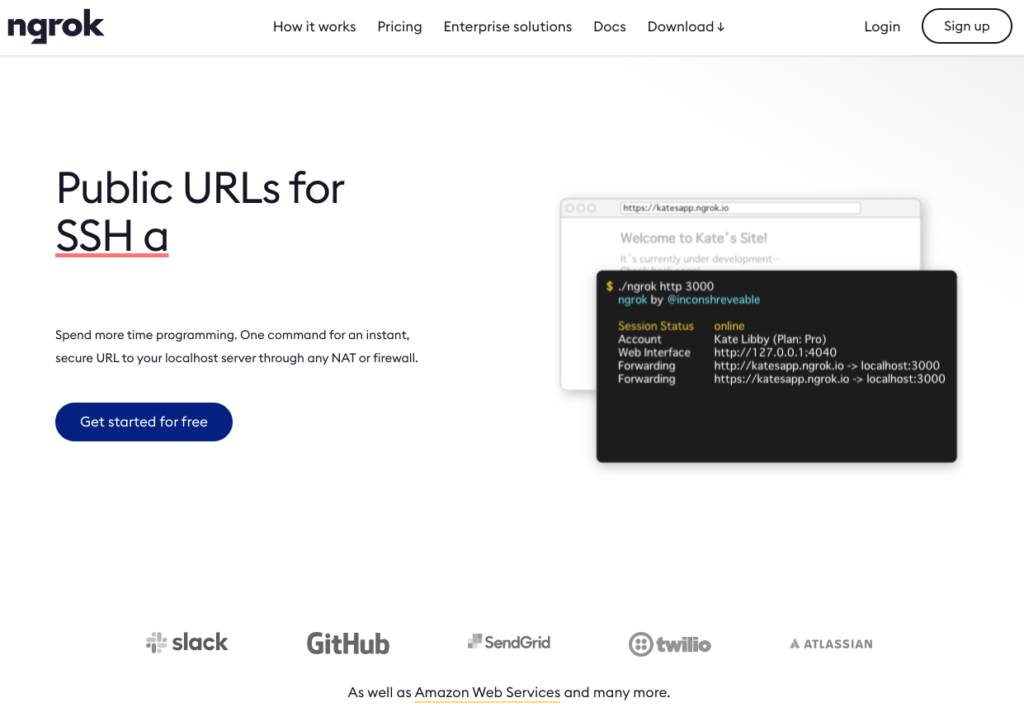Click the underlined 'SSH a' headline text
The width and height of the screenshot is (1024, 726).
112,236
